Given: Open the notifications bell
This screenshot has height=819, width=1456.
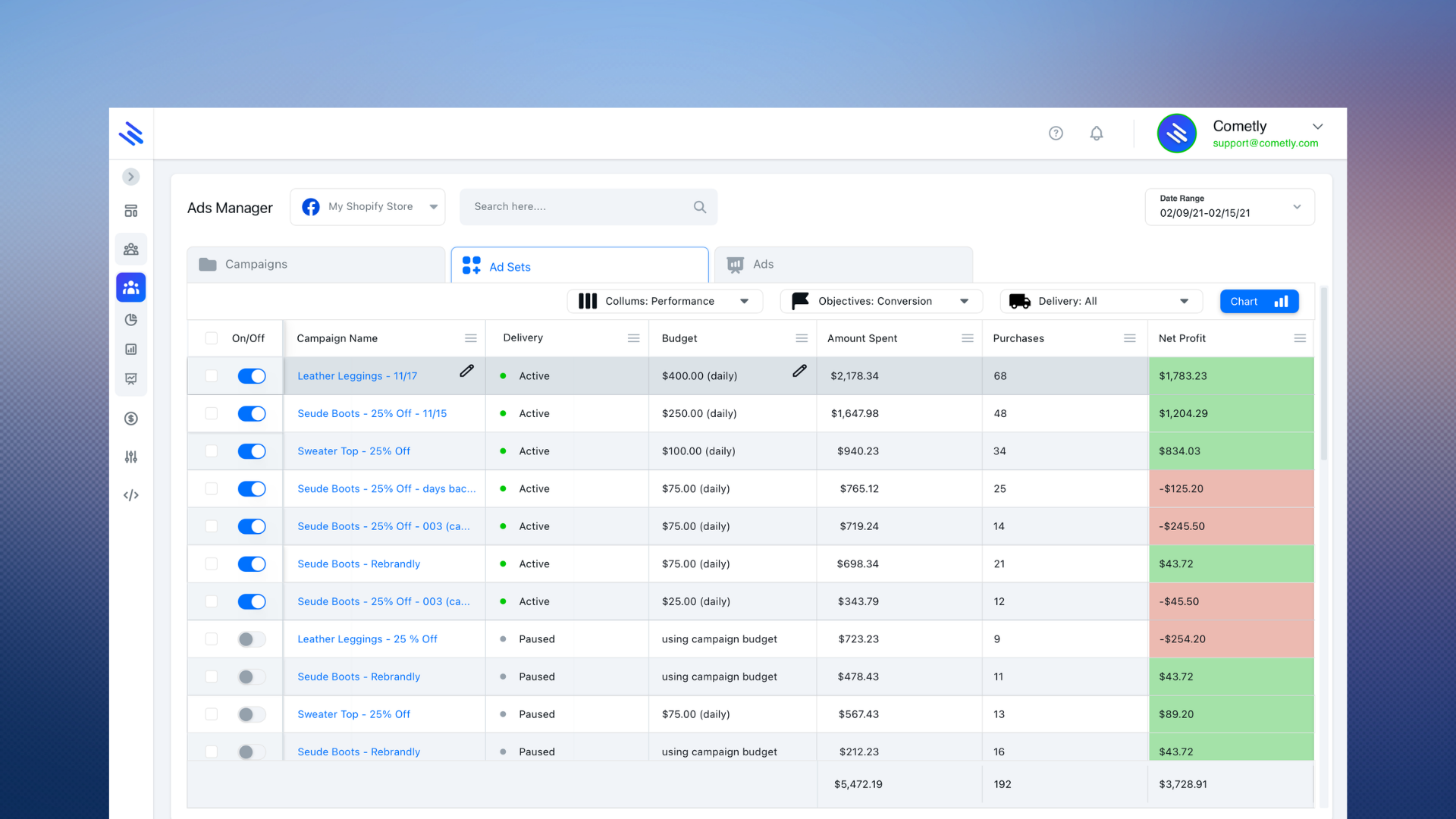Looking at the screenshot, I should [x=1097, y=133].
